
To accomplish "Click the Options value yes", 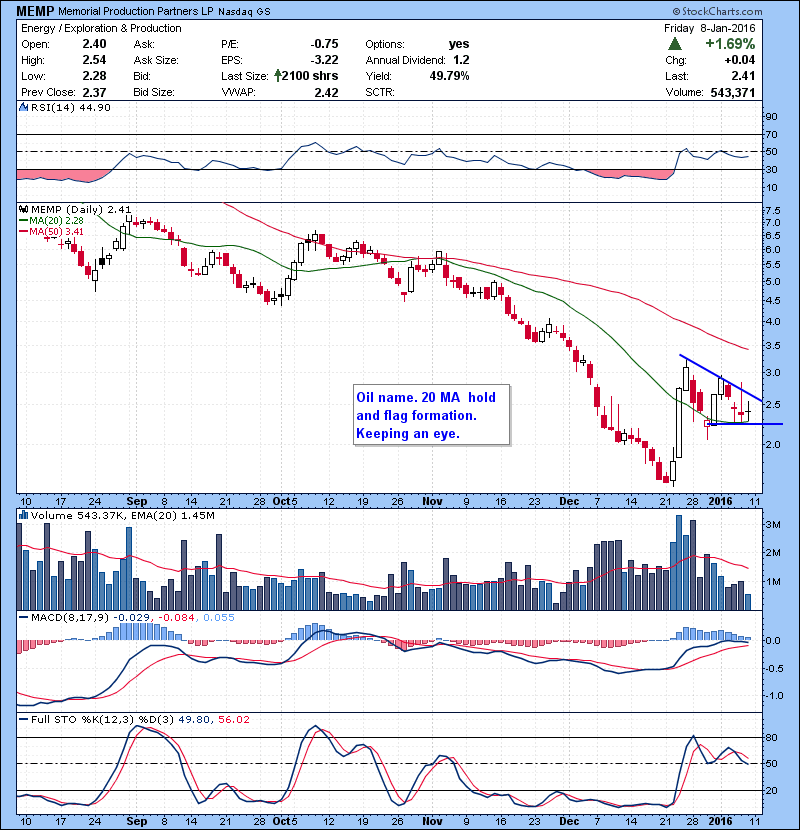I will coord(459,44).
